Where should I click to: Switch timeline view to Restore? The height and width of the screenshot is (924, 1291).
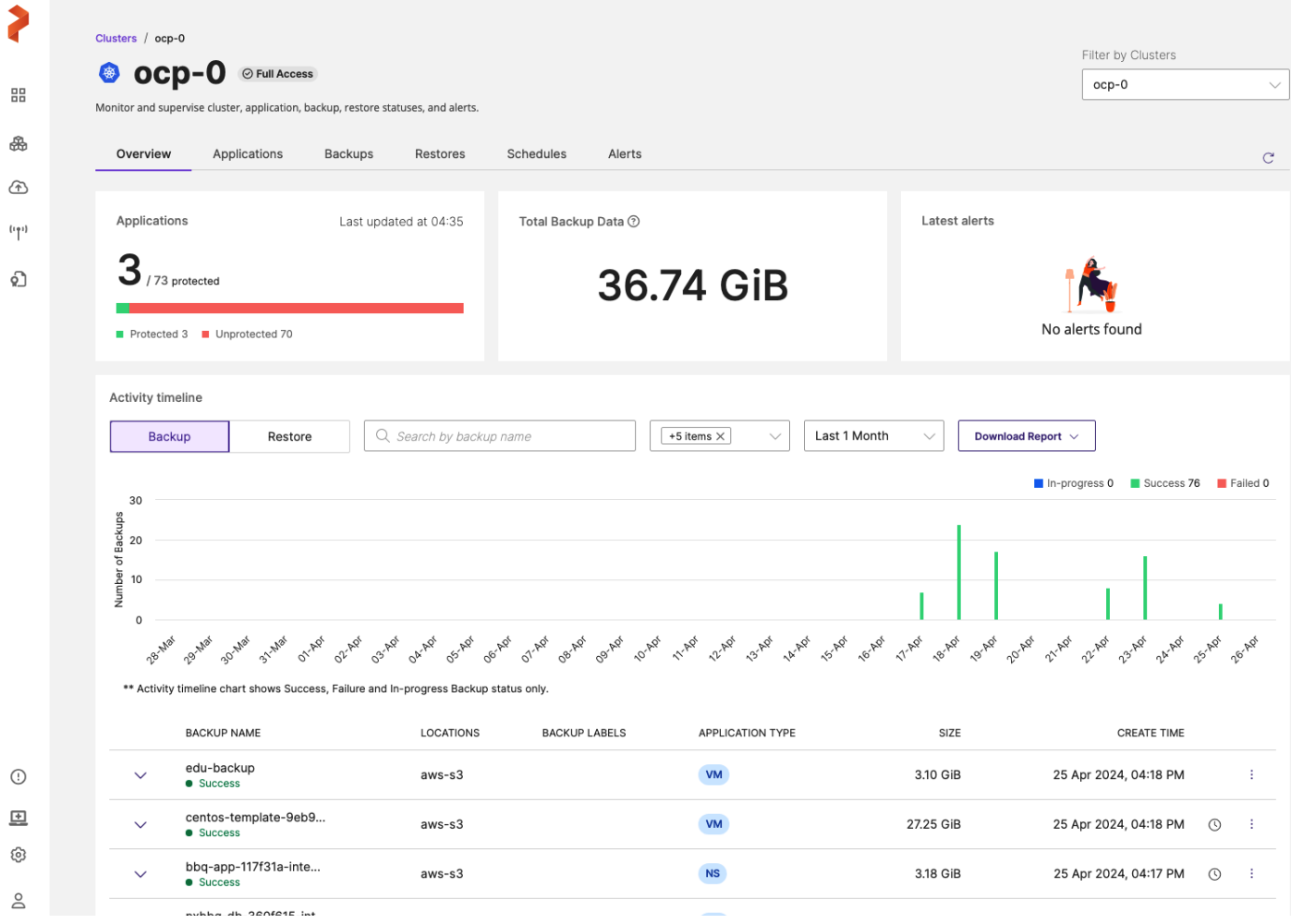point(289,435)
